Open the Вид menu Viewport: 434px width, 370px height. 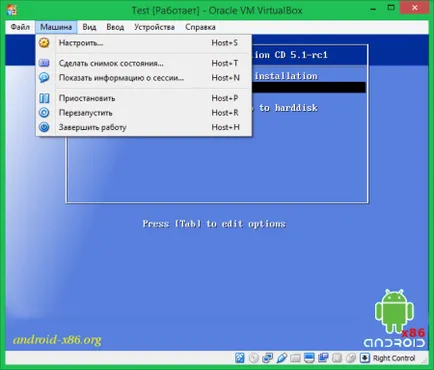click(x=89, y=27)
